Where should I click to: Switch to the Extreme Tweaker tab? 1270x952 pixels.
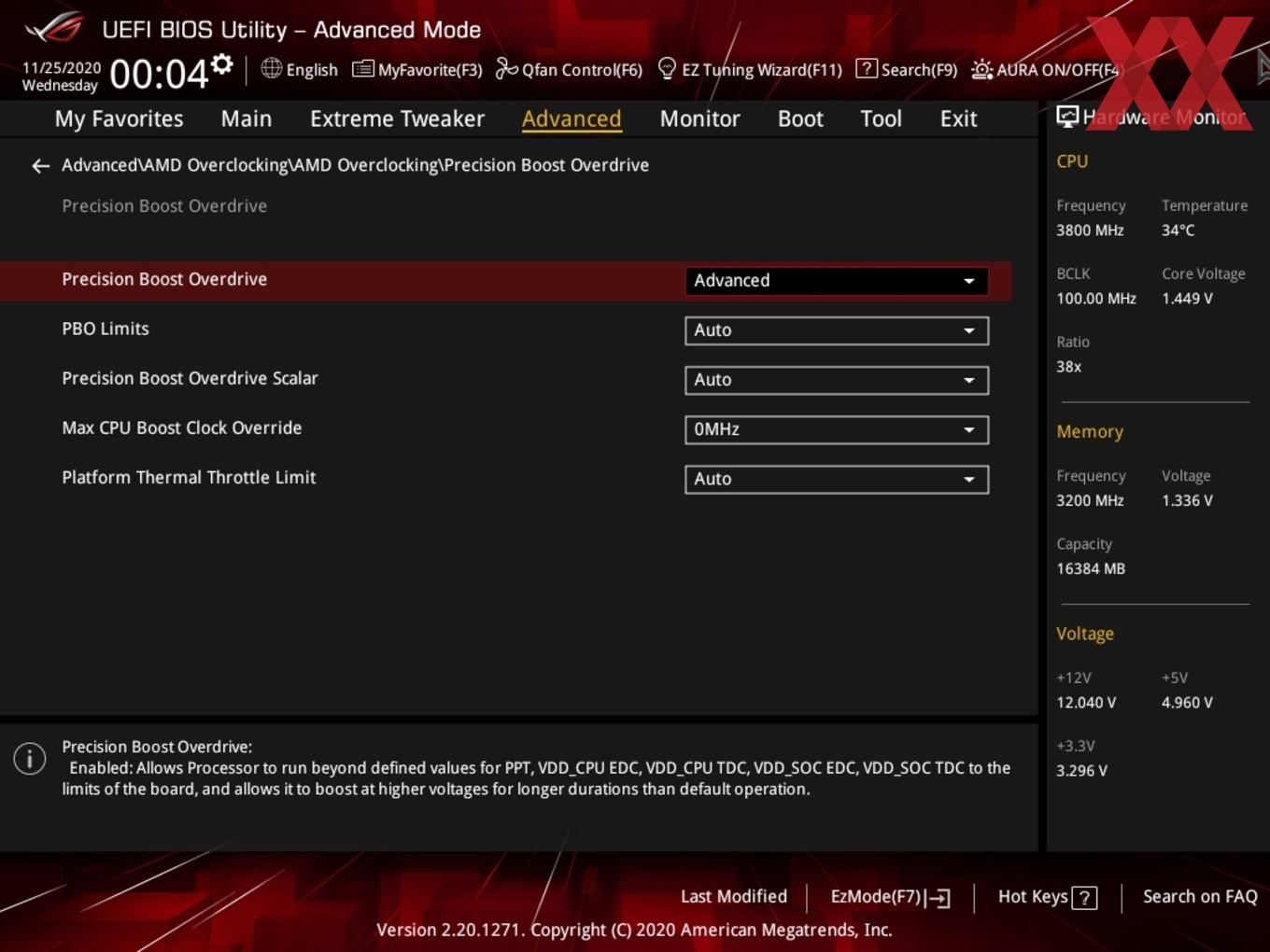(x=397, y=119)
